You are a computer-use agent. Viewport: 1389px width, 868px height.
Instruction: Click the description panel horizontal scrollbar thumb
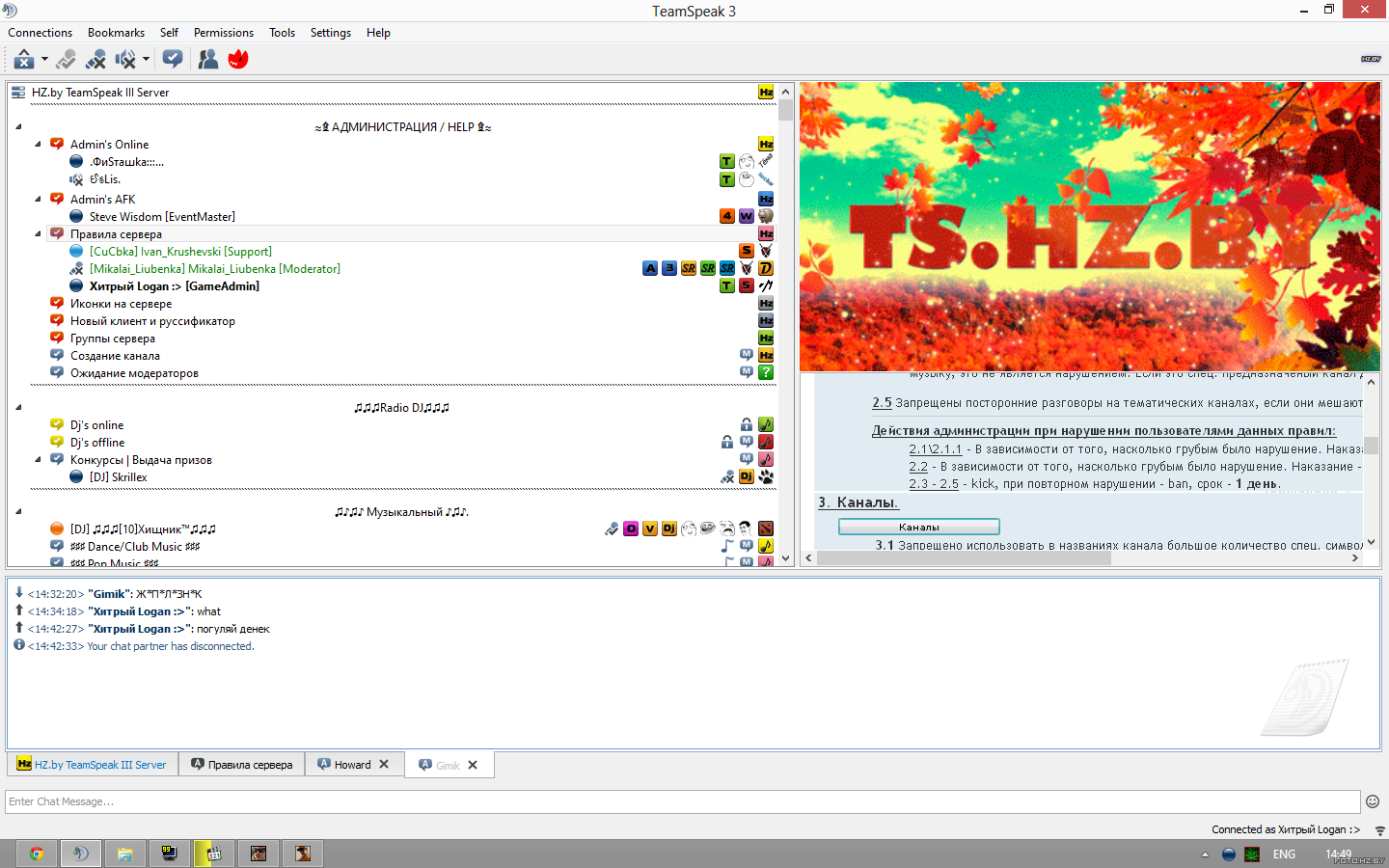point(964,557)
